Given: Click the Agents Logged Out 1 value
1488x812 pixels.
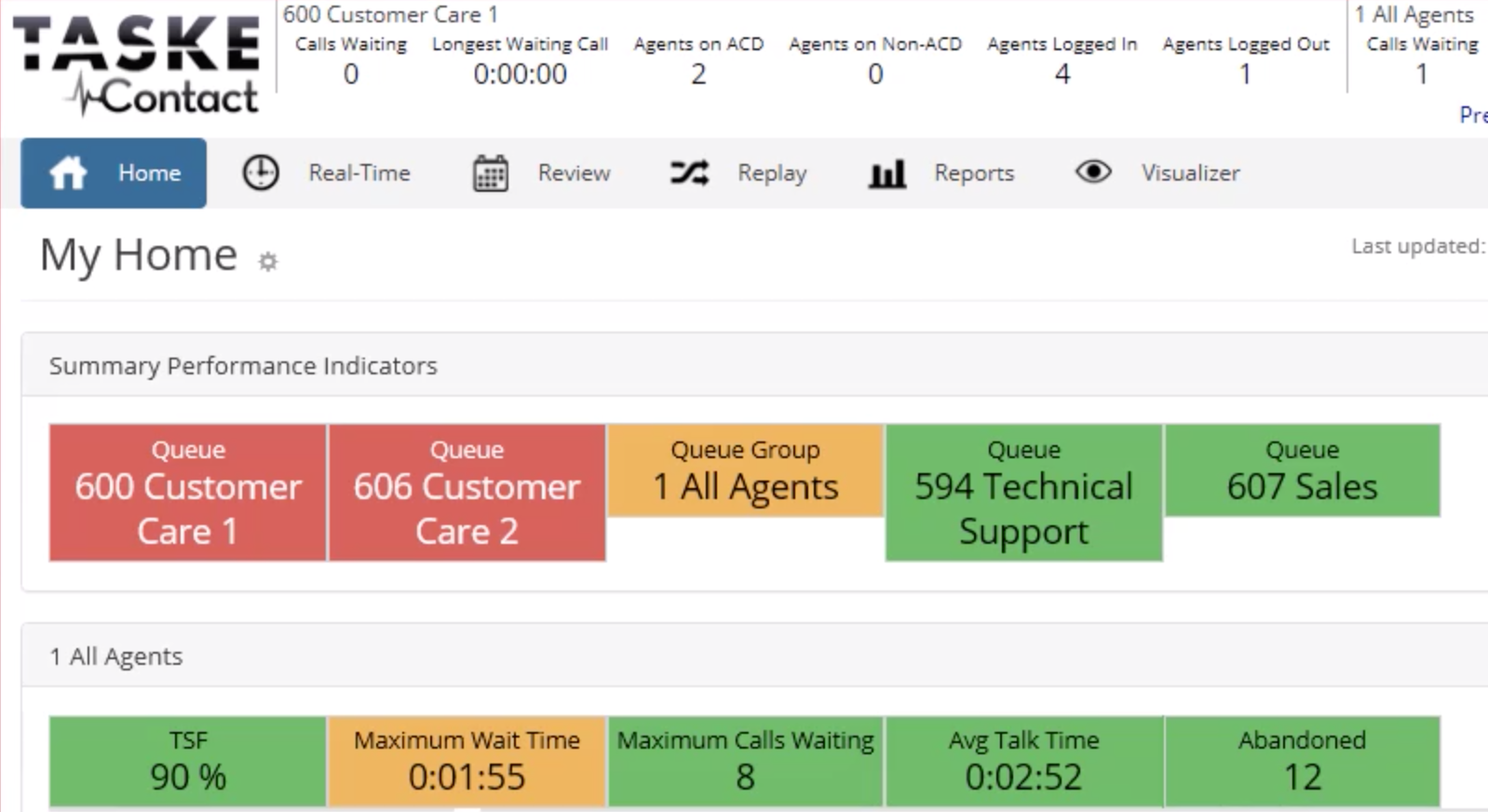Looking at the screenshot, I should pyautogui.click(x=1245, y=74).
